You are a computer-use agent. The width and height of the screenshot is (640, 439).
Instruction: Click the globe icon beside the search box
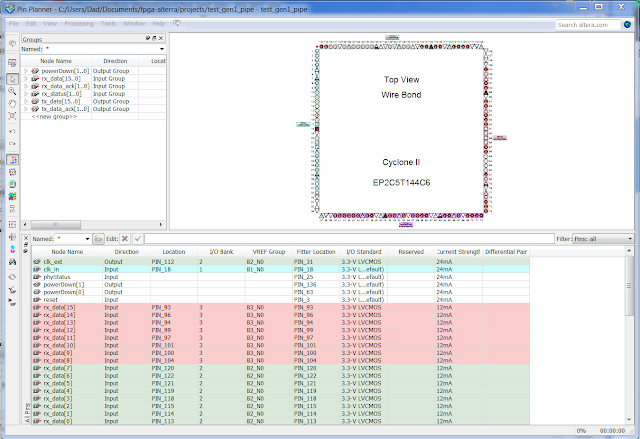627,25
